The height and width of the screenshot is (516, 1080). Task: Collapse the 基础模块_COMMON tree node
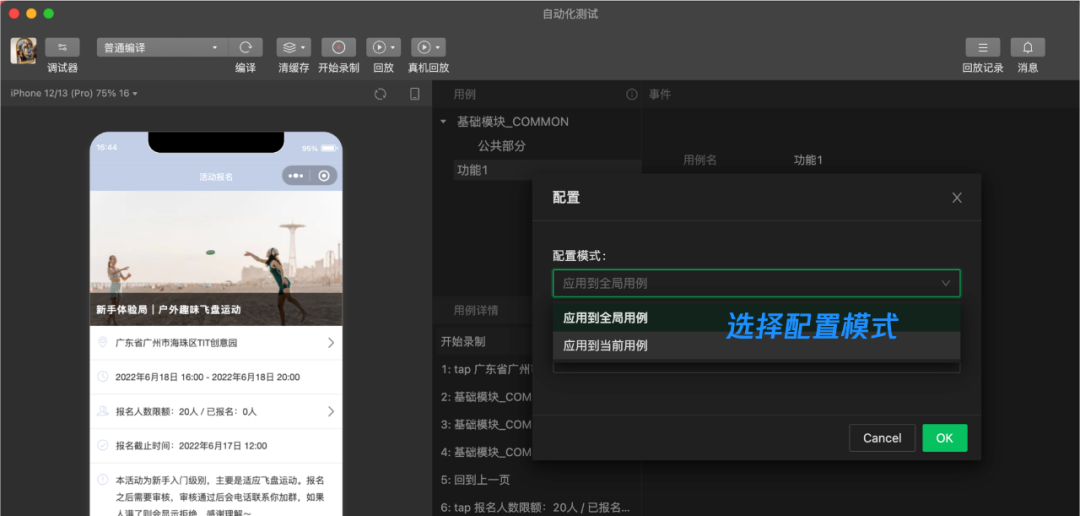click(443, 122)
